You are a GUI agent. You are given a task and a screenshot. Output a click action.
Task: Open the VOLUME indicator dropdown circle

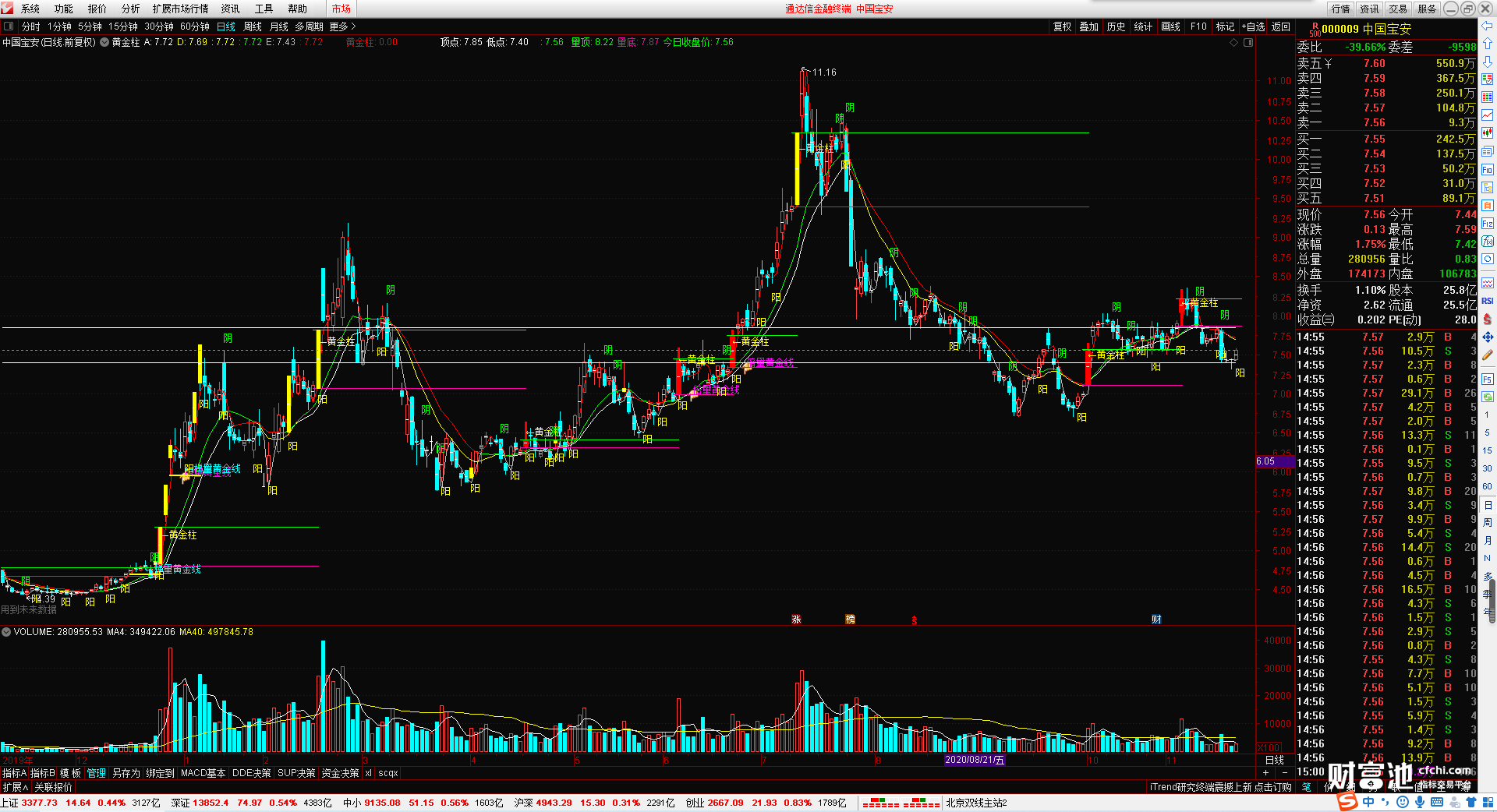tap(6, 632)
